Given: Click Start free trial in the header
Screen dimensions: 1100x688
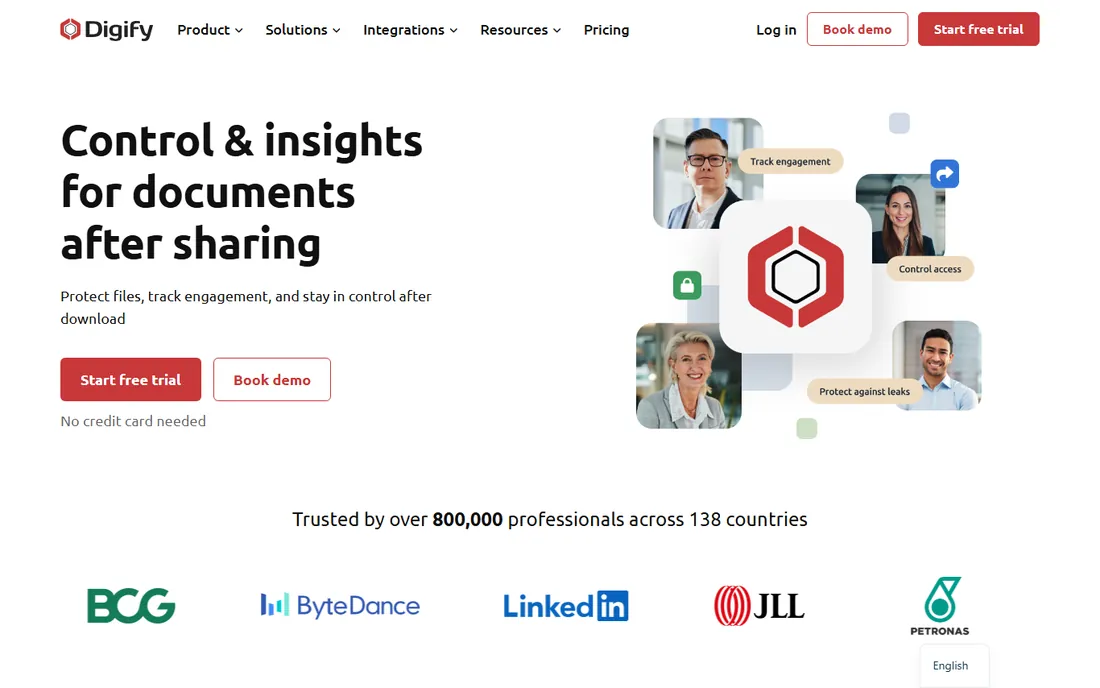Looking at the screenshot, I should 978,29.
